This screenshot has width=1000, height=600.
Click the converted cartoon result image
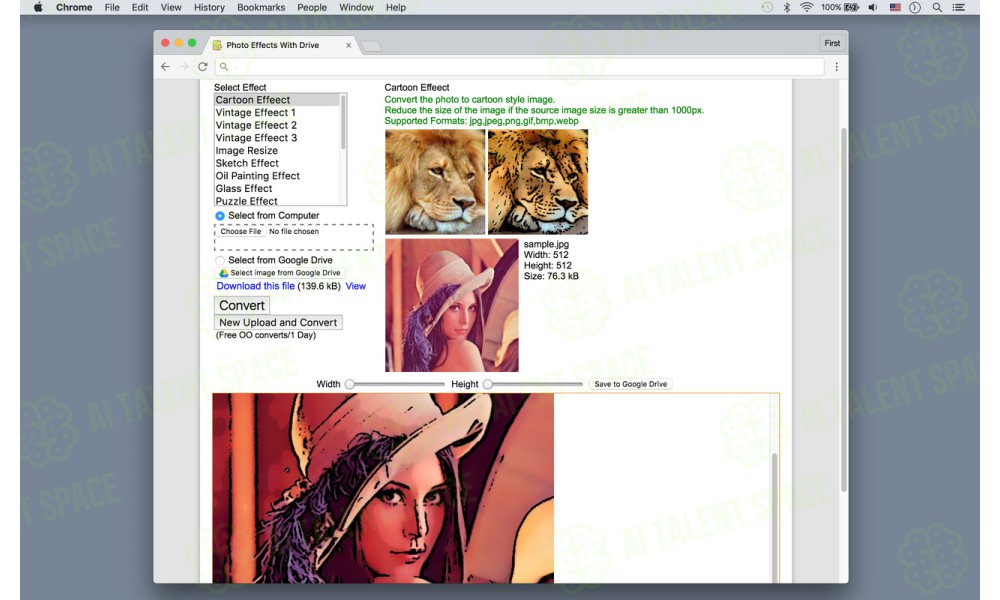point(383,488)
